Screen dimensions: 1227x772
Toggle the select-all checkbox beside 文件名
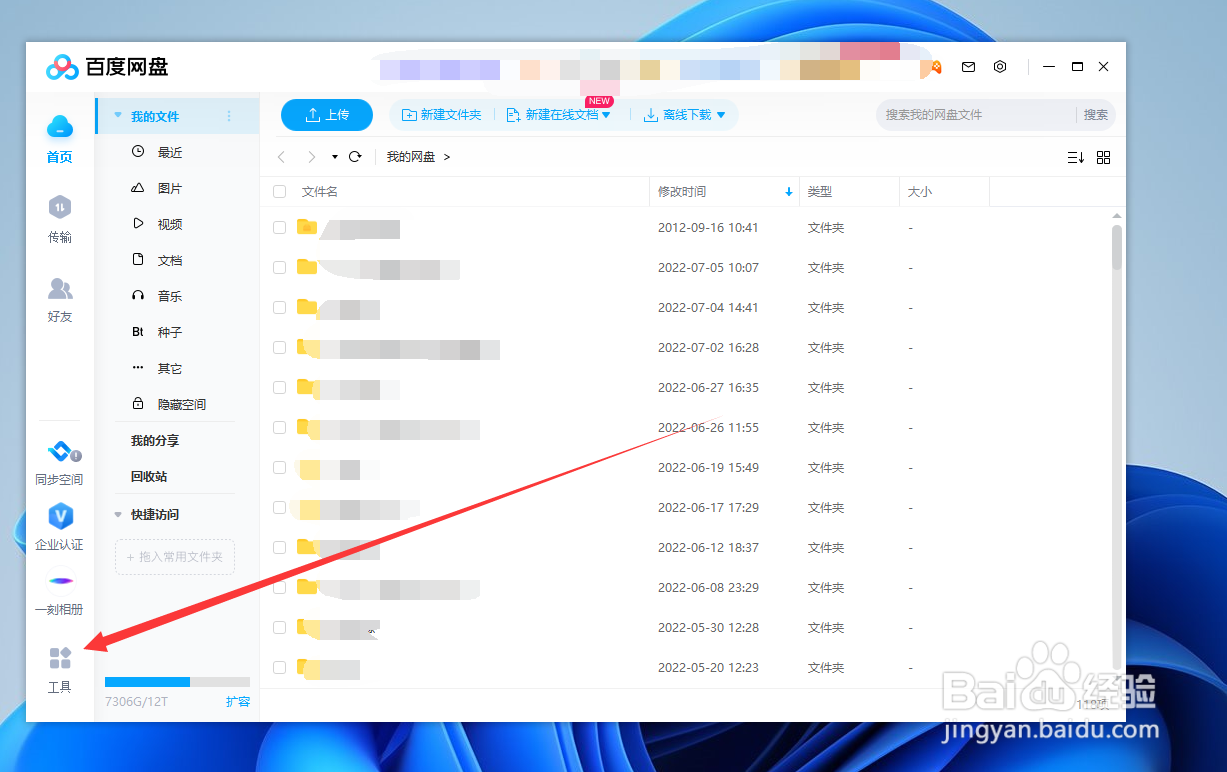pos(280,191)
